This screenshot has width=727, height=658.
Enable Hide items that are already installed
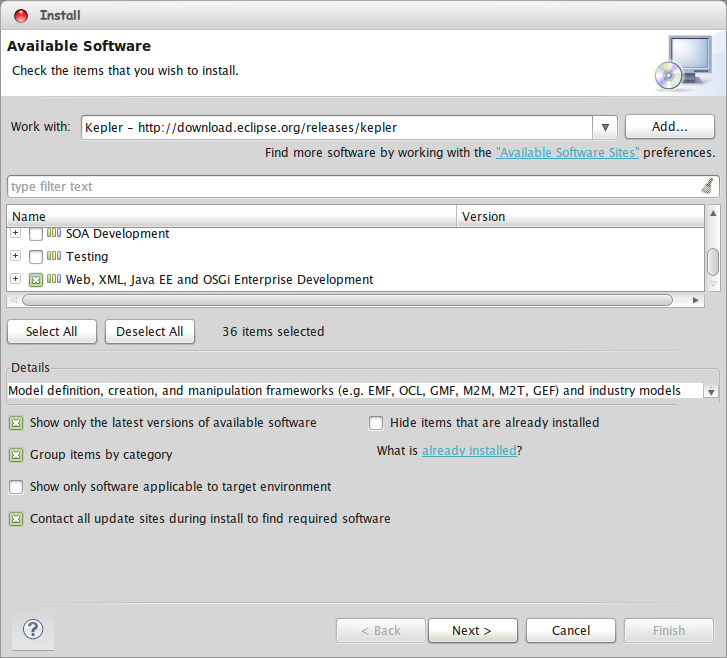pyautogui.click(x=376, y=423)
